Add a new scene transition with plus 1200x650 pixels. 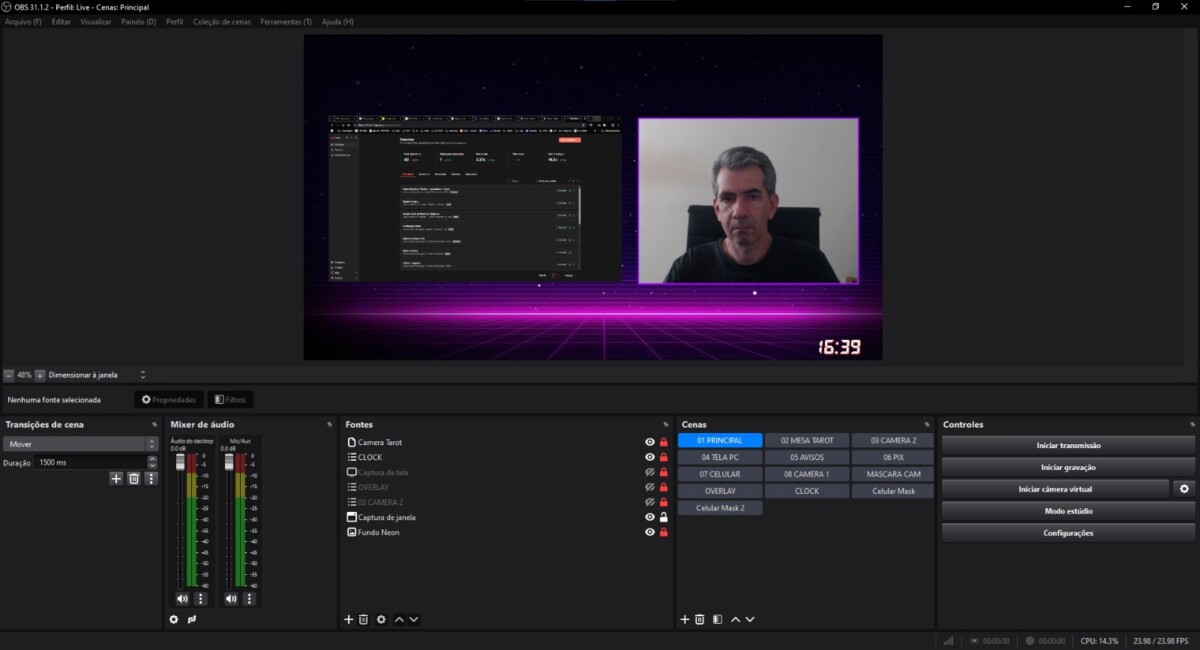coord(116,479)
